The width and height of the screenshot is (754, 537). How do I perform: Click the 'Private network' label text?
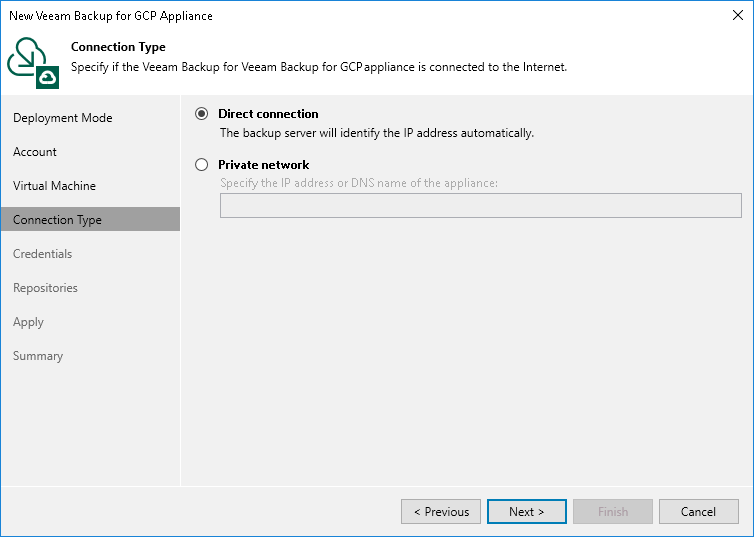[264, 165]
